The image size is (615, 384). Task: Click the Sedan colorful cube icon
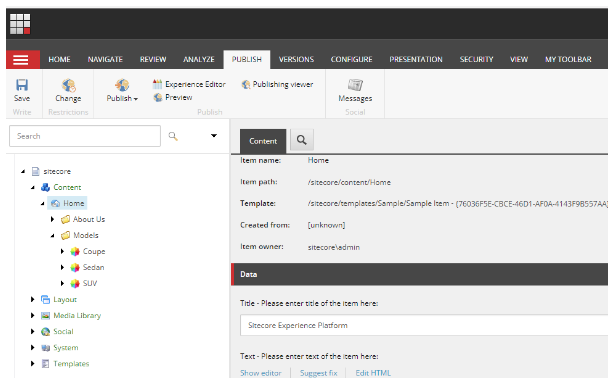point(75,268)
